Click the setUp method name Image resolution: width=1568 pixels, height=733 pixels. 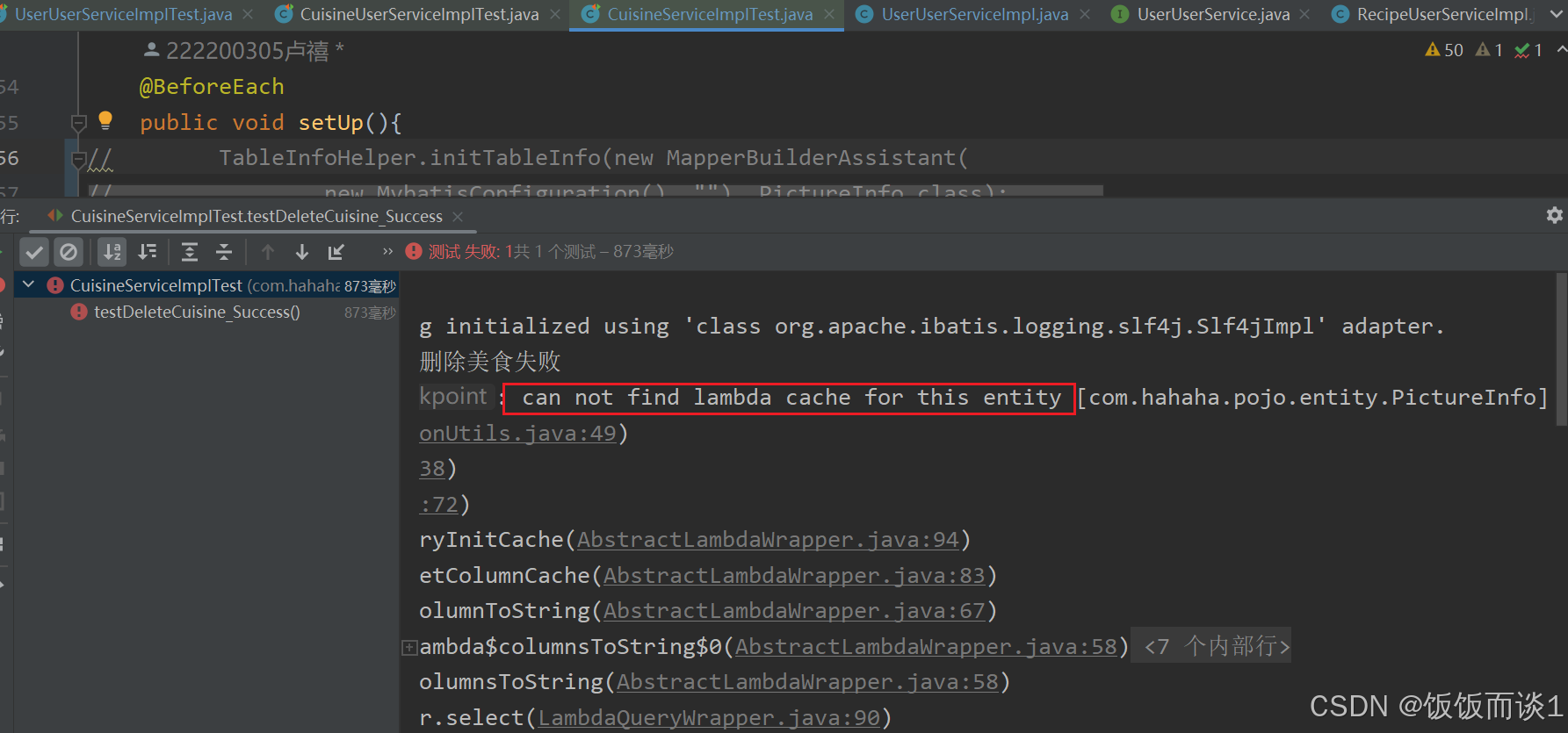(x=330, y=123)
